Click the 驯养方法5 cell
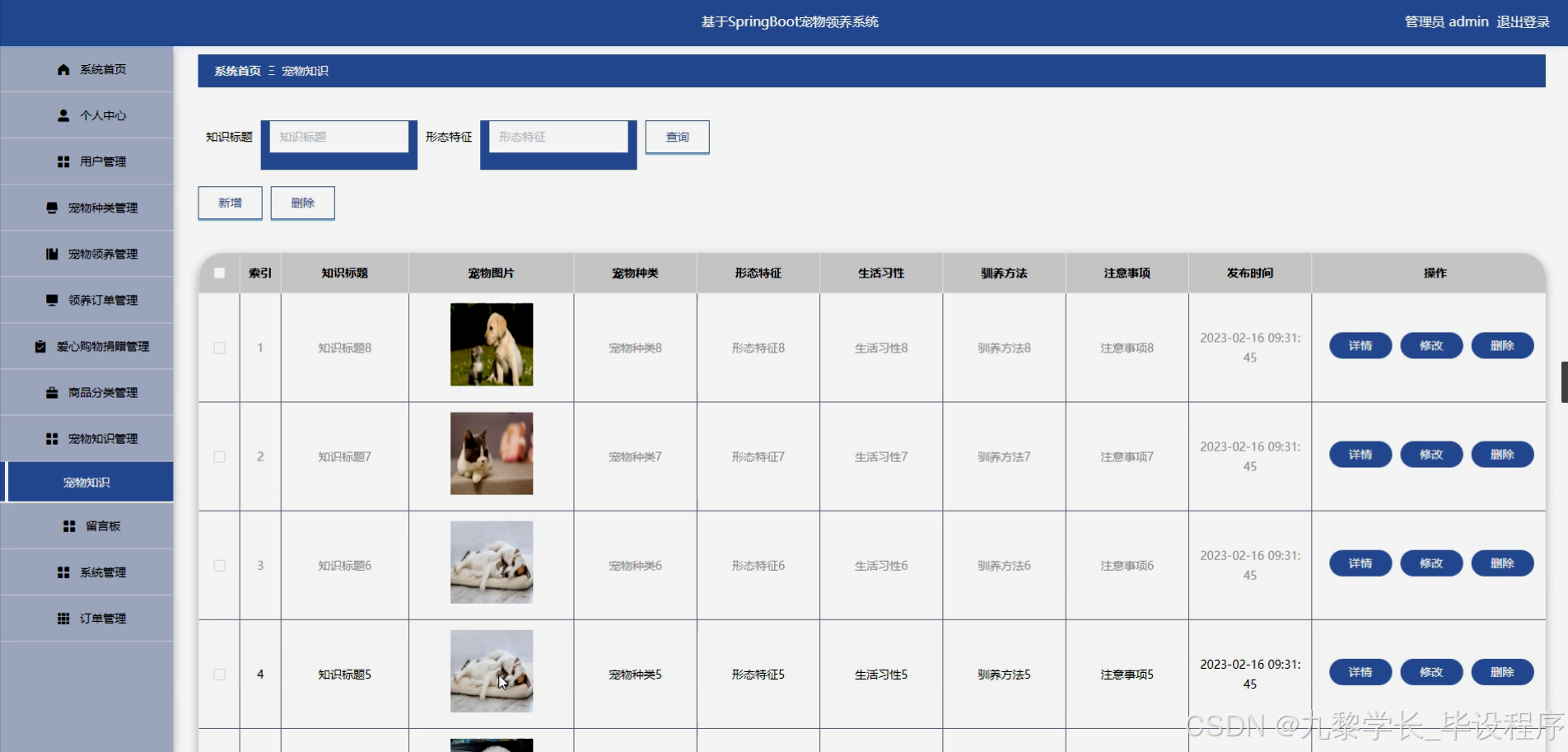 click(1004, 674)
